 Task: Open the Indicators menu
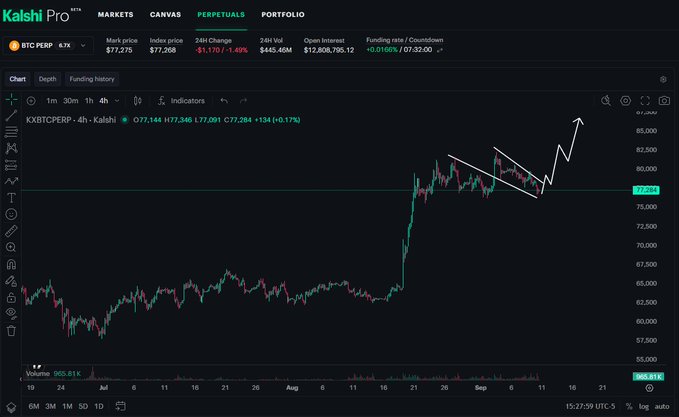tap(181, 101)
